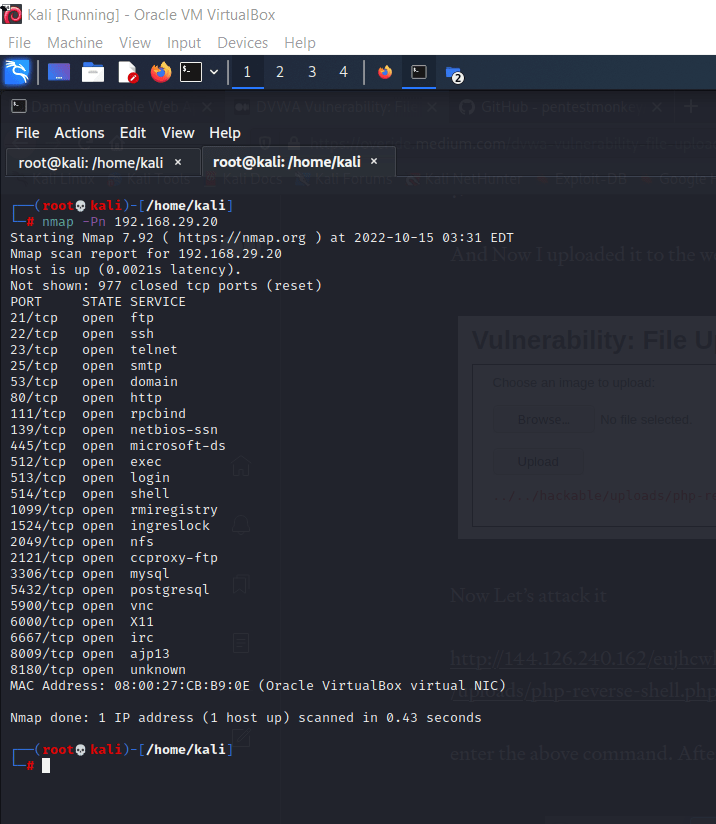716x824 pixels.
Task: Click the https://nmap.org URL in output
Action: [241, 238]
